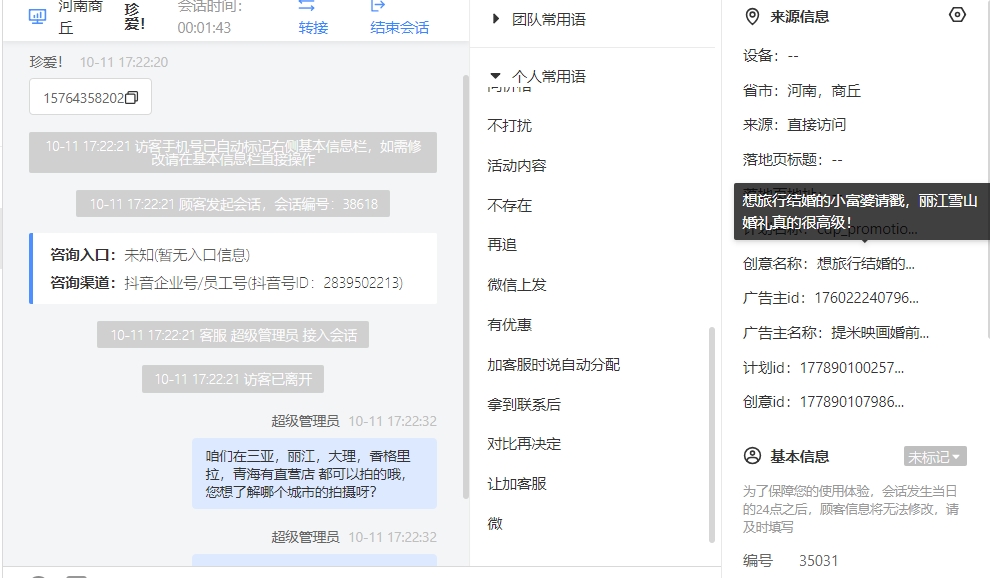Click the 来源 直接访问 entry
Viewport: 990px width, 578px height.
794,125
